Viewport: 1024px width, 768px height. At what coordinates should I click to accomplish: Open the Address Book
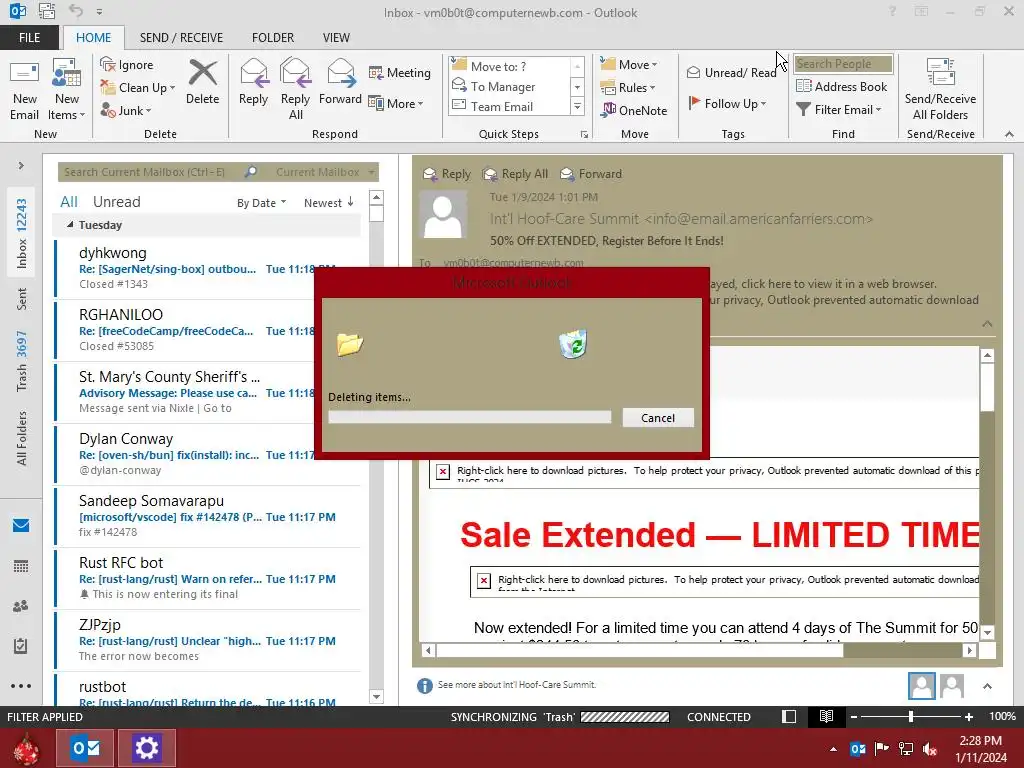coord(841,86)
